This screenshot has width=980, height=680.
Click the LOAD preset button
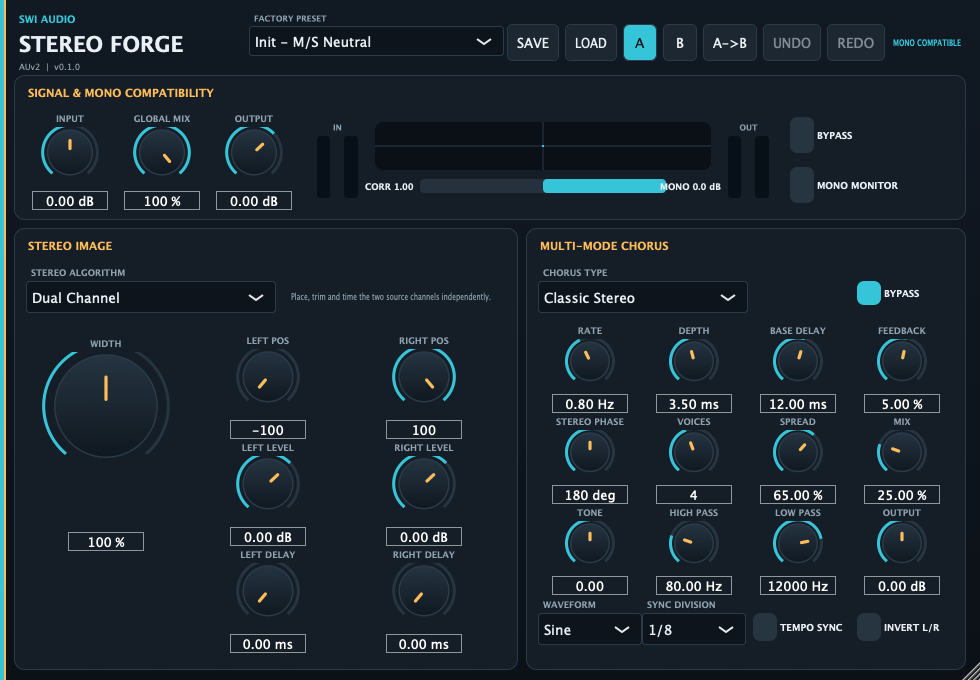tap(591, 42)
